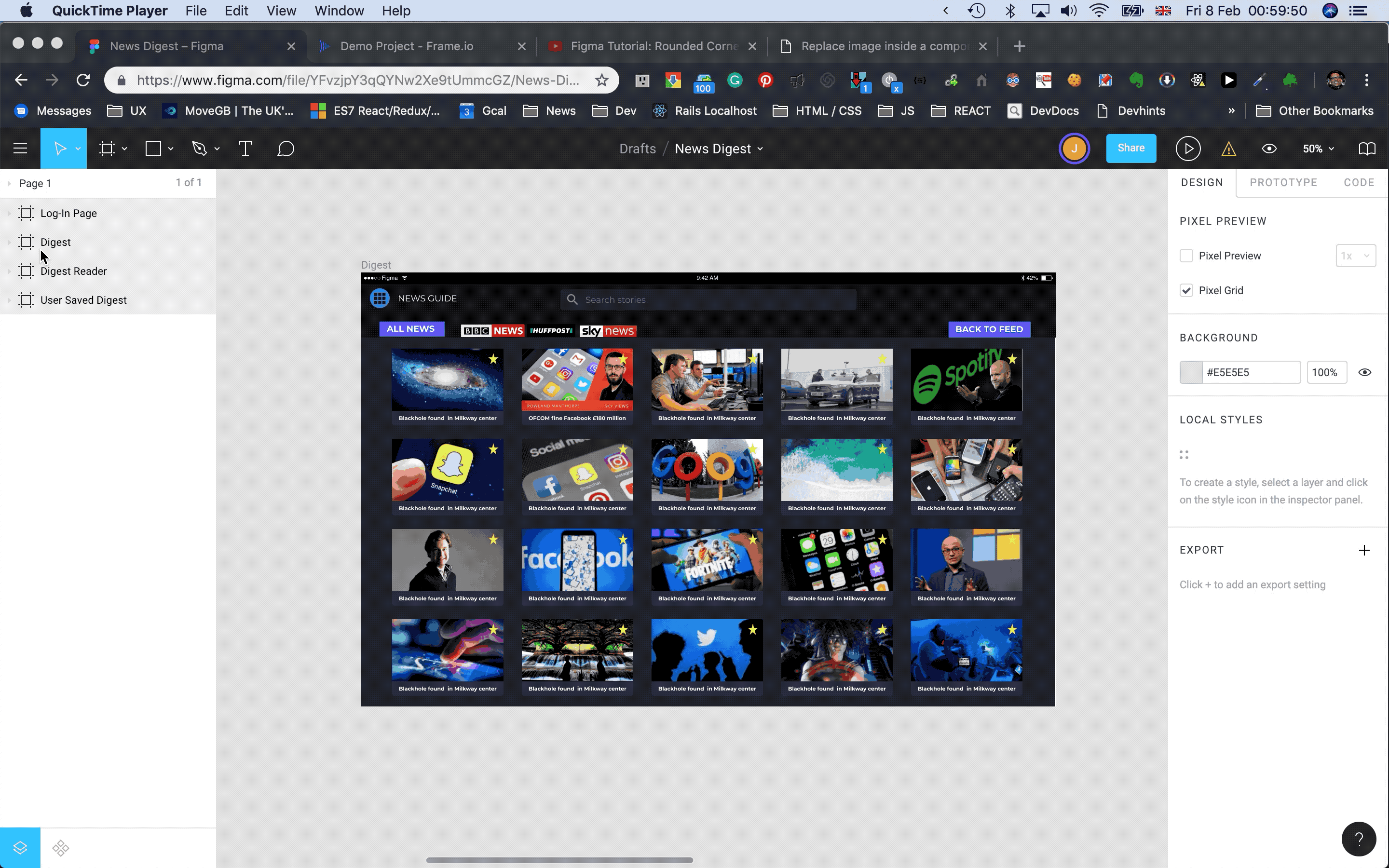This screenshot has height=868, width=1389.
Task: Open macOS Notification Center list icon
Action: point(1358,11)
